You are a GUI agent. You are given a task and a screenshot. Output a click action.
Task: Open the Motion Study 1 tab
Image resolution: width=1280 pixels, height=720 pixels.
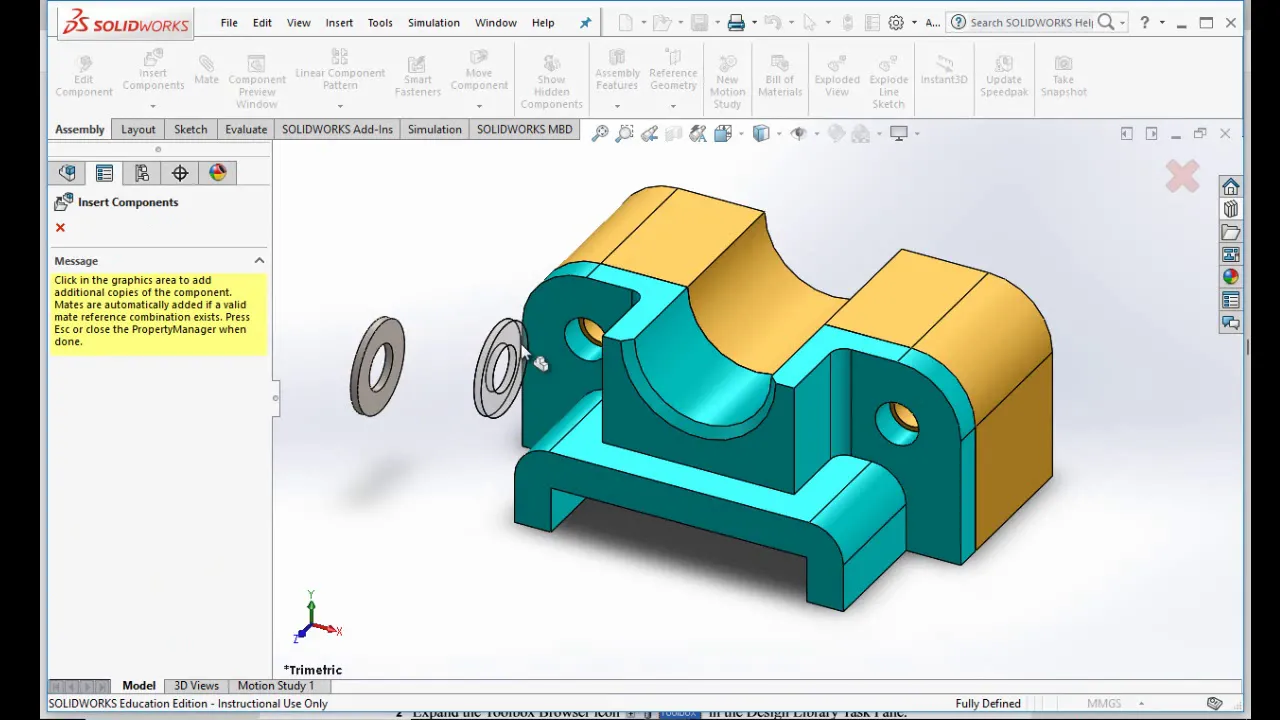pos(276,685)
